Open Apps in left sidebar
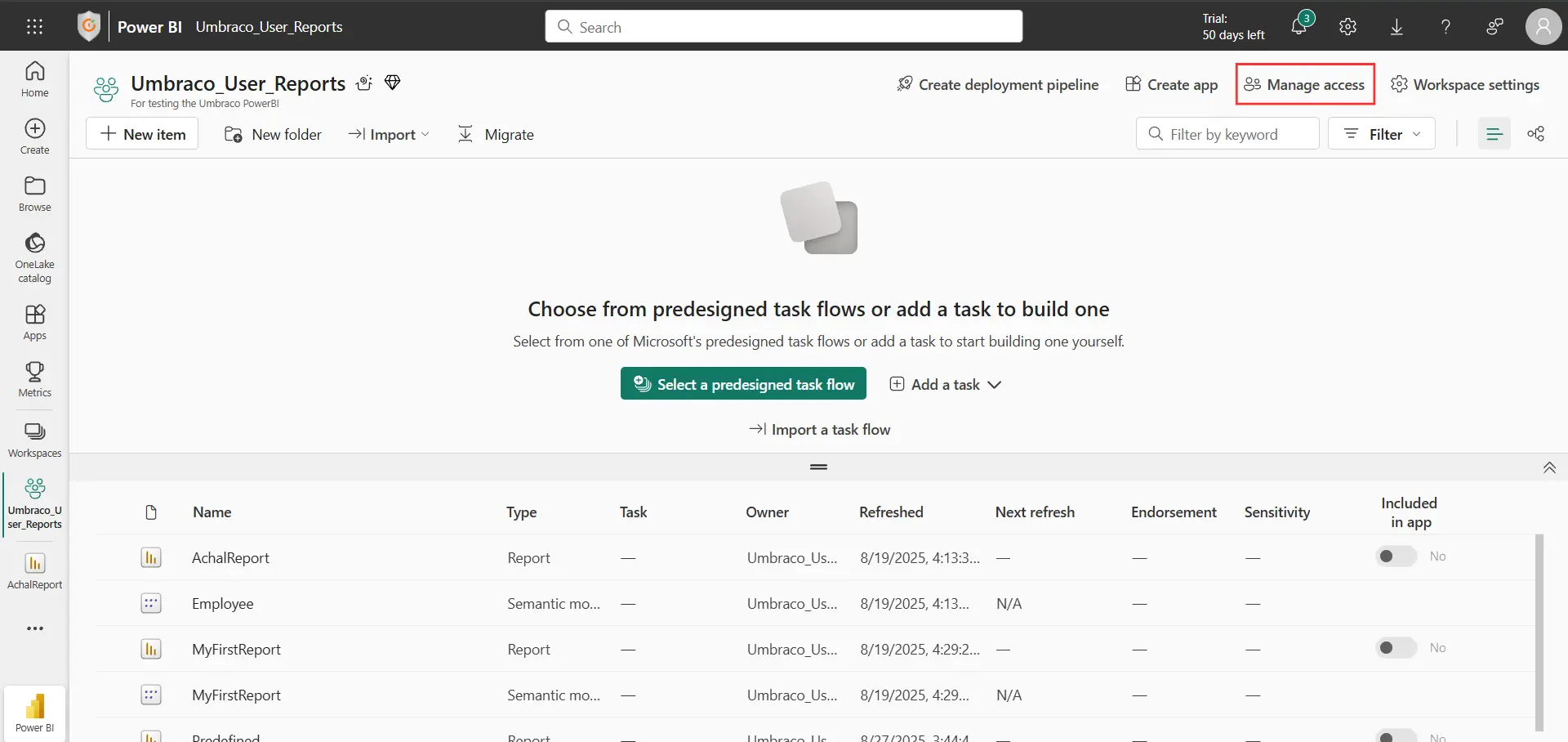 pyautogui.click(x=34, y=322)
